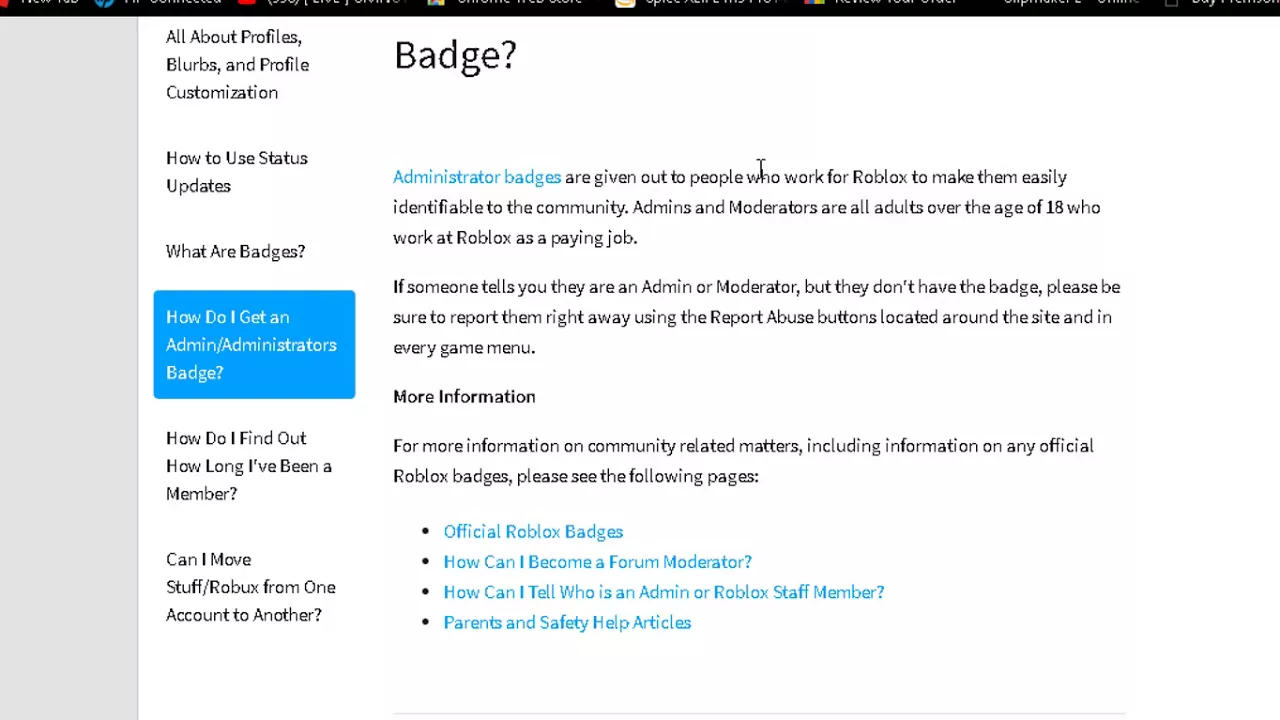Open How Can I Tell Who is an Admin link
The image size is (1280, 720).
coord(664,592)
